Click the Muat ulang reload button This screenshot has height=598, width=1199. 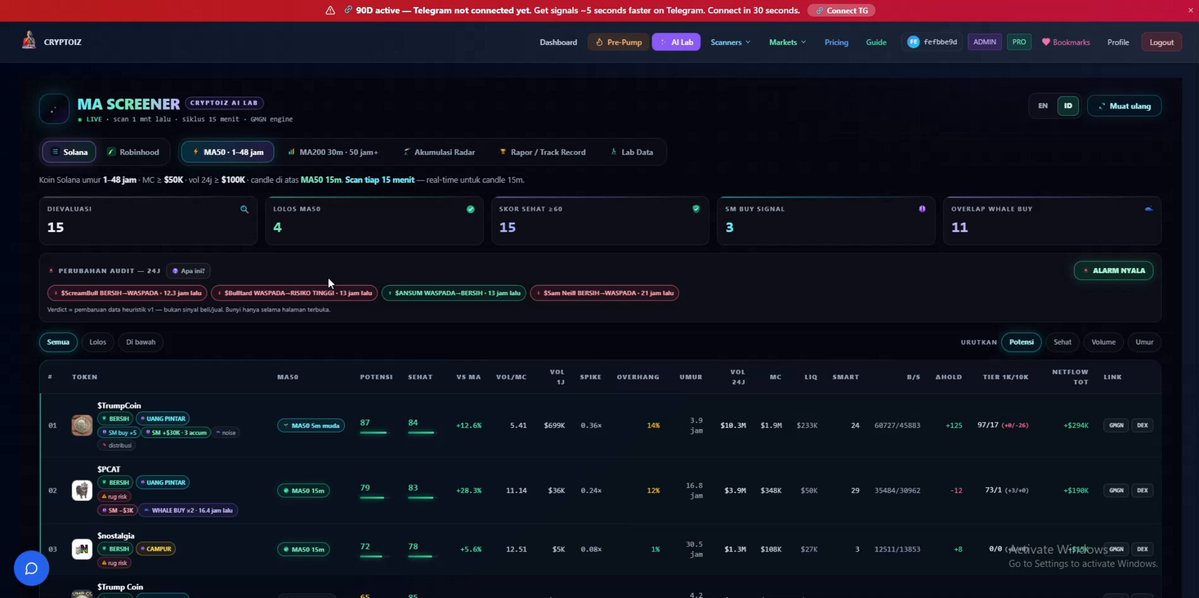pos(1124,106)
